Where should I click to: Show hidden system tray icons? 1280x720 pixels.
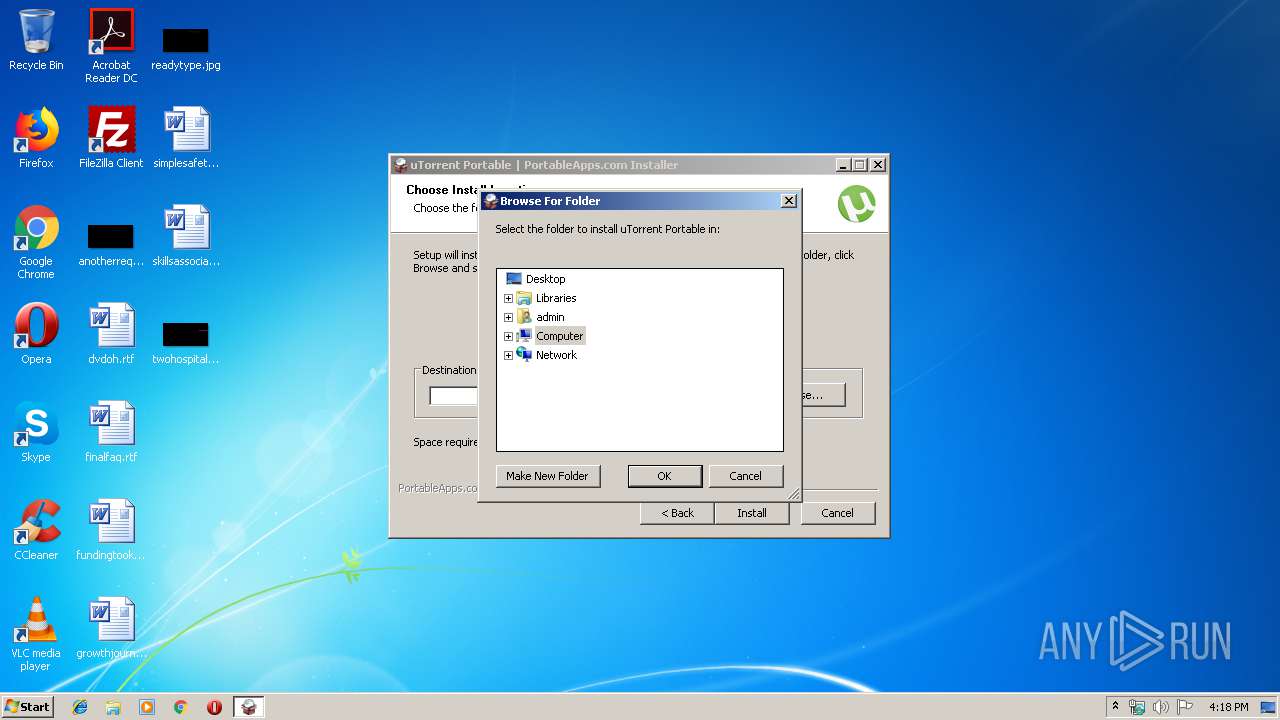tap(1115, 707)
